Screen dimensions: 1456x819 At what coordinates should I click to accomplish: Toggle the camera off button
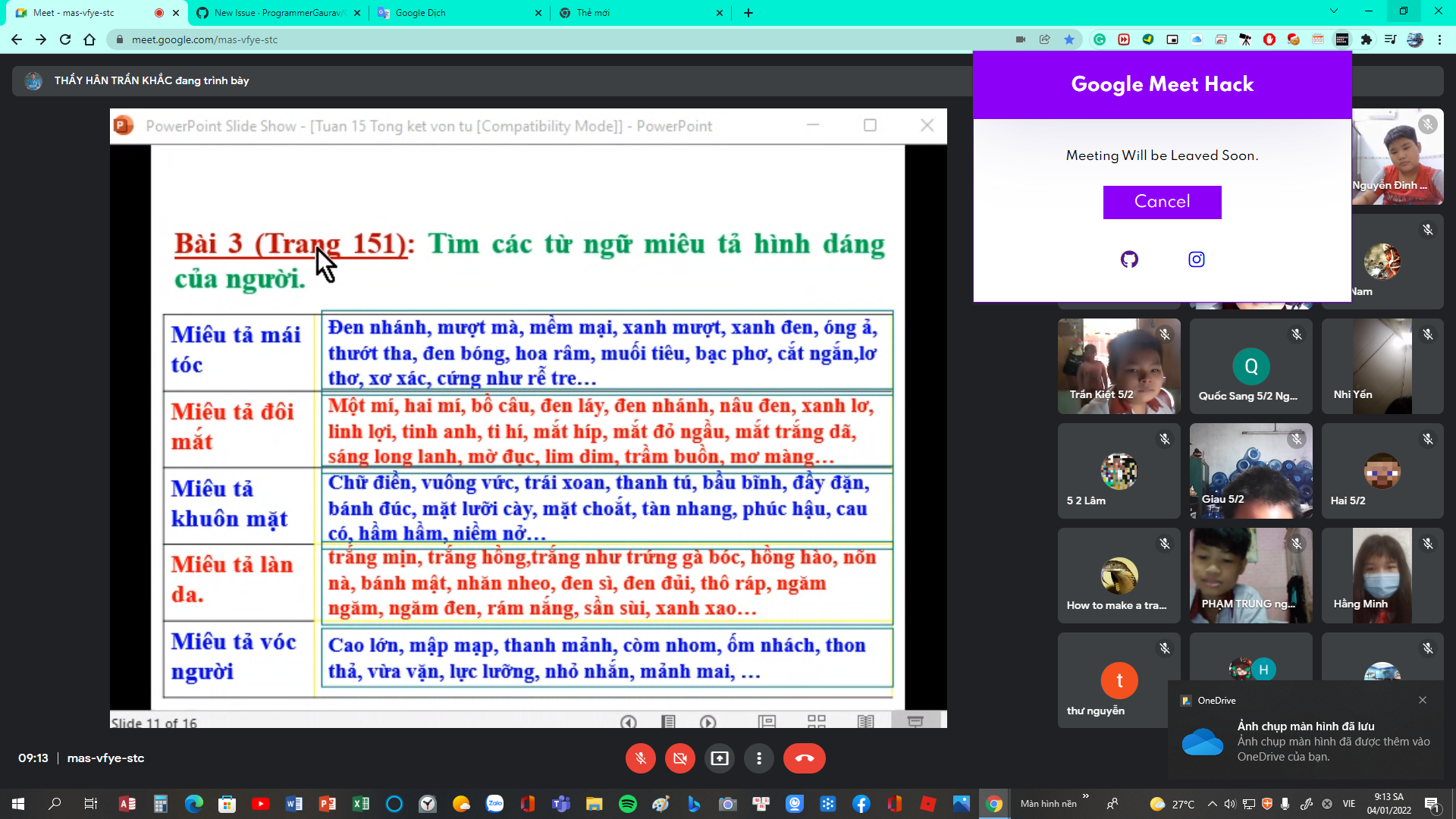679,758
